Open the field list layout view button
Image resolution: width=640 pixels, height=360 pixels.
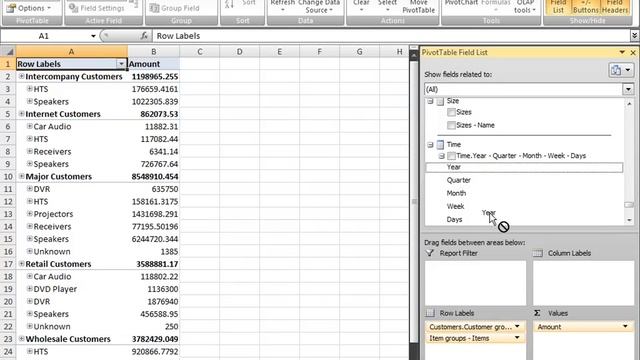point(621,70)
